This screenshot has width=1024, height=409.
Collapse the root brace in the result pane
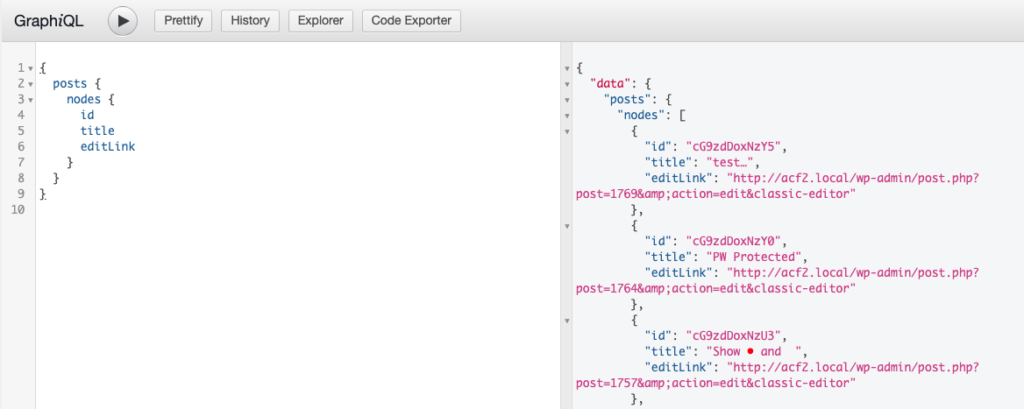tap(566, 68)
